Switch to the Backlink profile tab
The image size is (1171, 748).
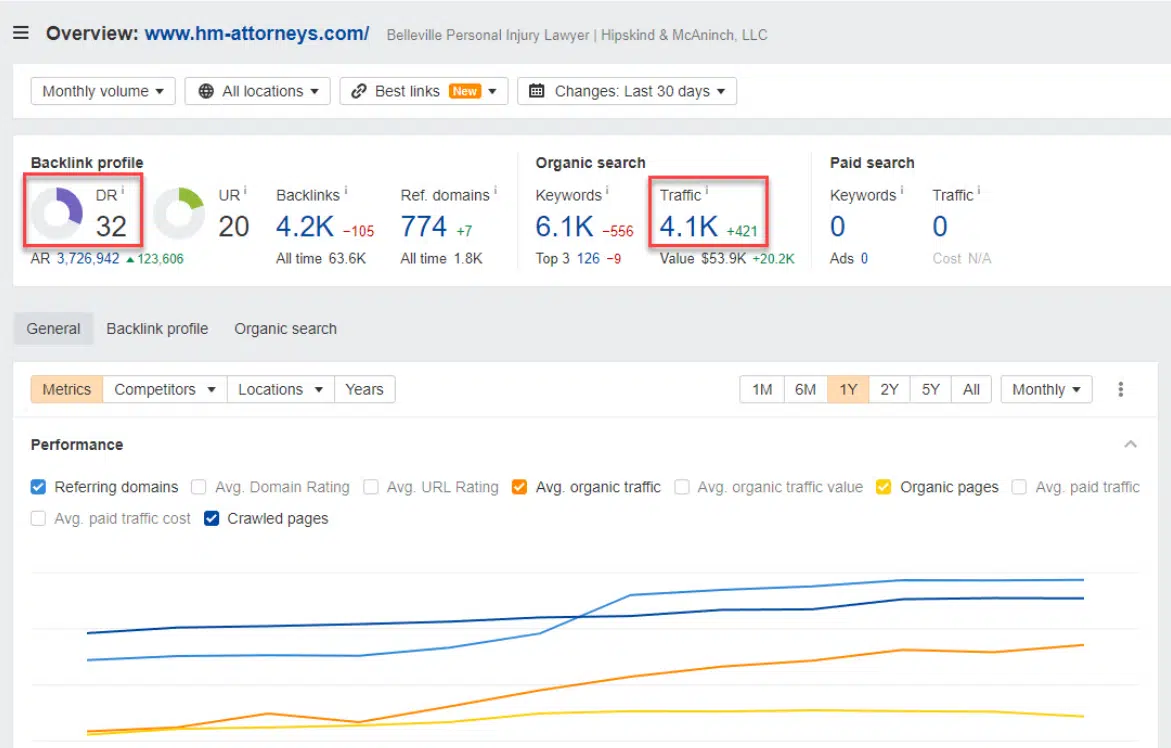pos(157,329)
